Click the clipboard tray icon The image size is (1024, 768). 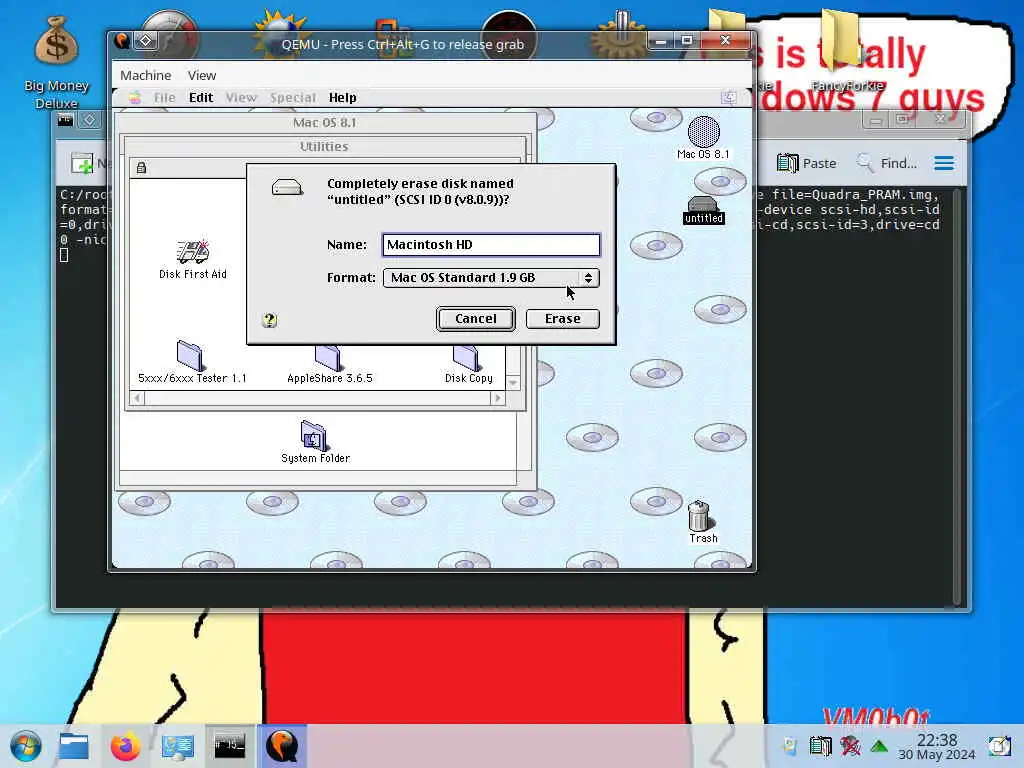point(821,745)
